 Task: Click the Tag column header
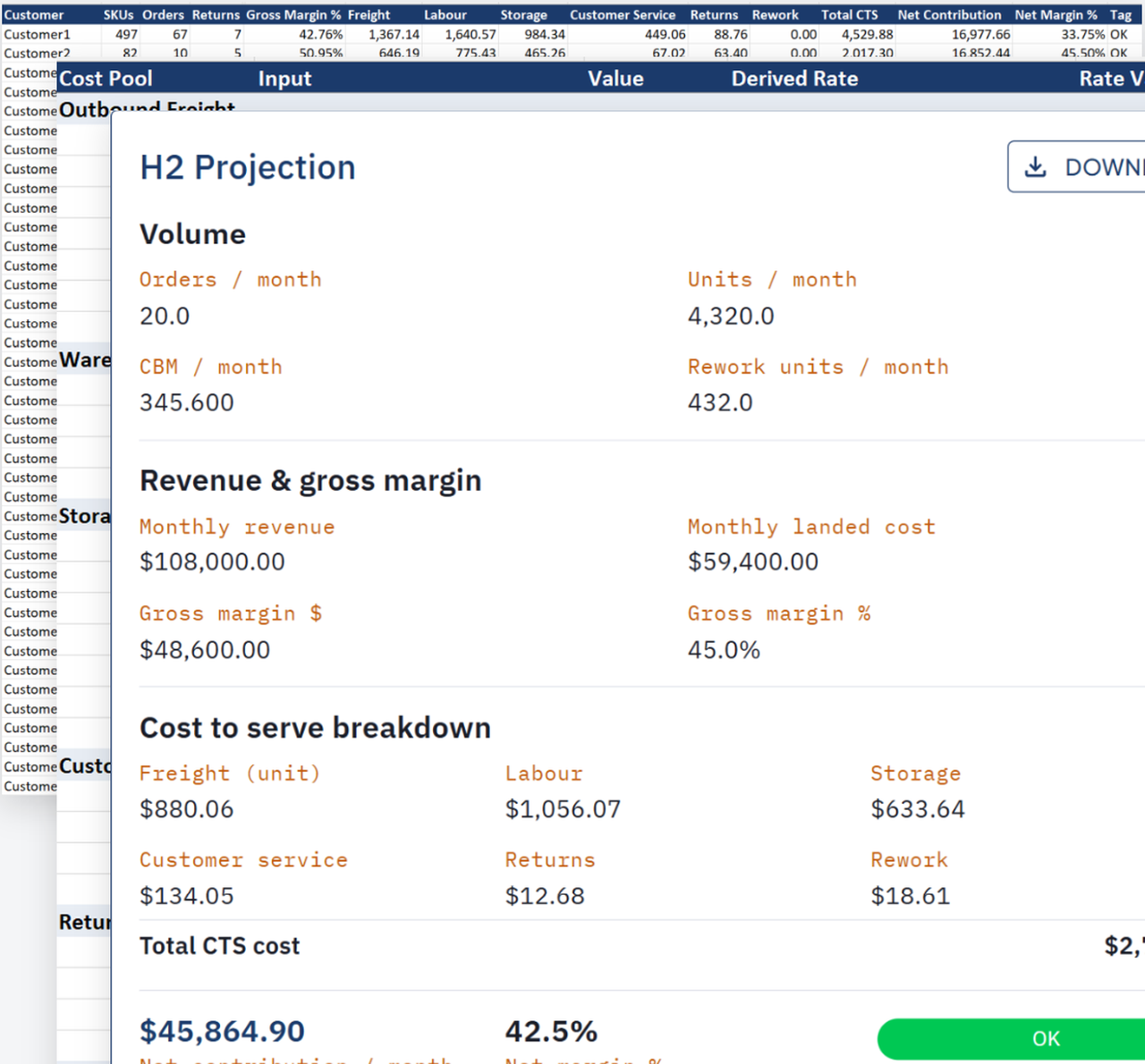click(x=1121, y=14)
